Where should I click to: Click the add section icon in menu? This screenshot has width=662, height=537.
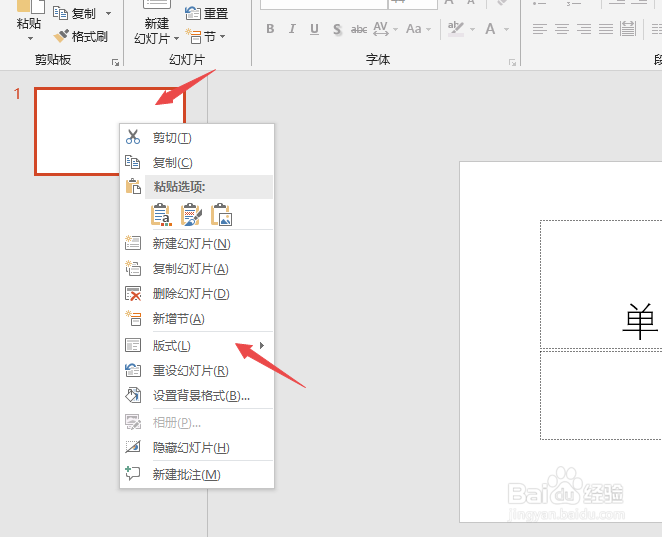[133, 318]
